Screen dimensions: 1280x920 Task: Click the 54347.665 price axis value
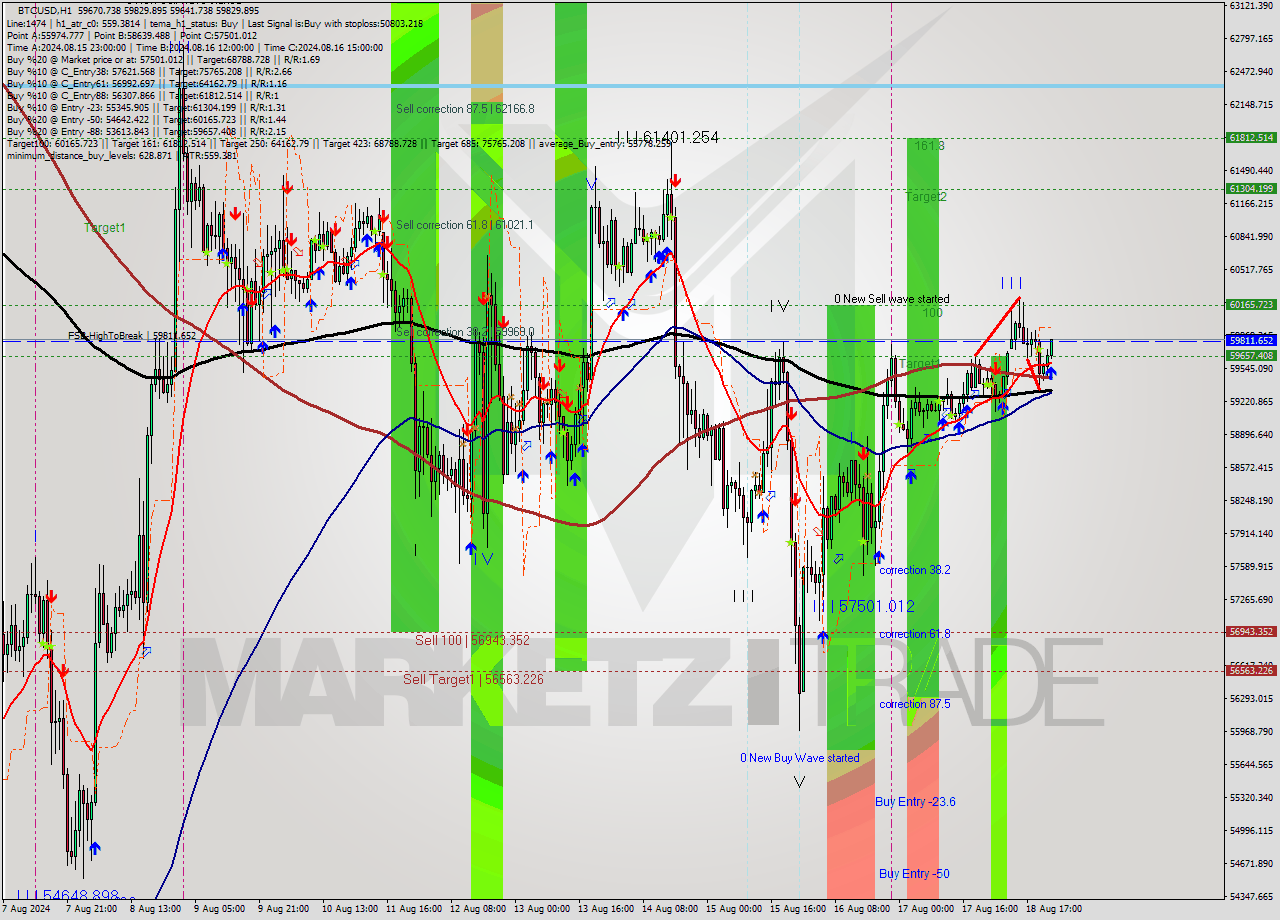pyautogui.click(x=1251, y=897)
